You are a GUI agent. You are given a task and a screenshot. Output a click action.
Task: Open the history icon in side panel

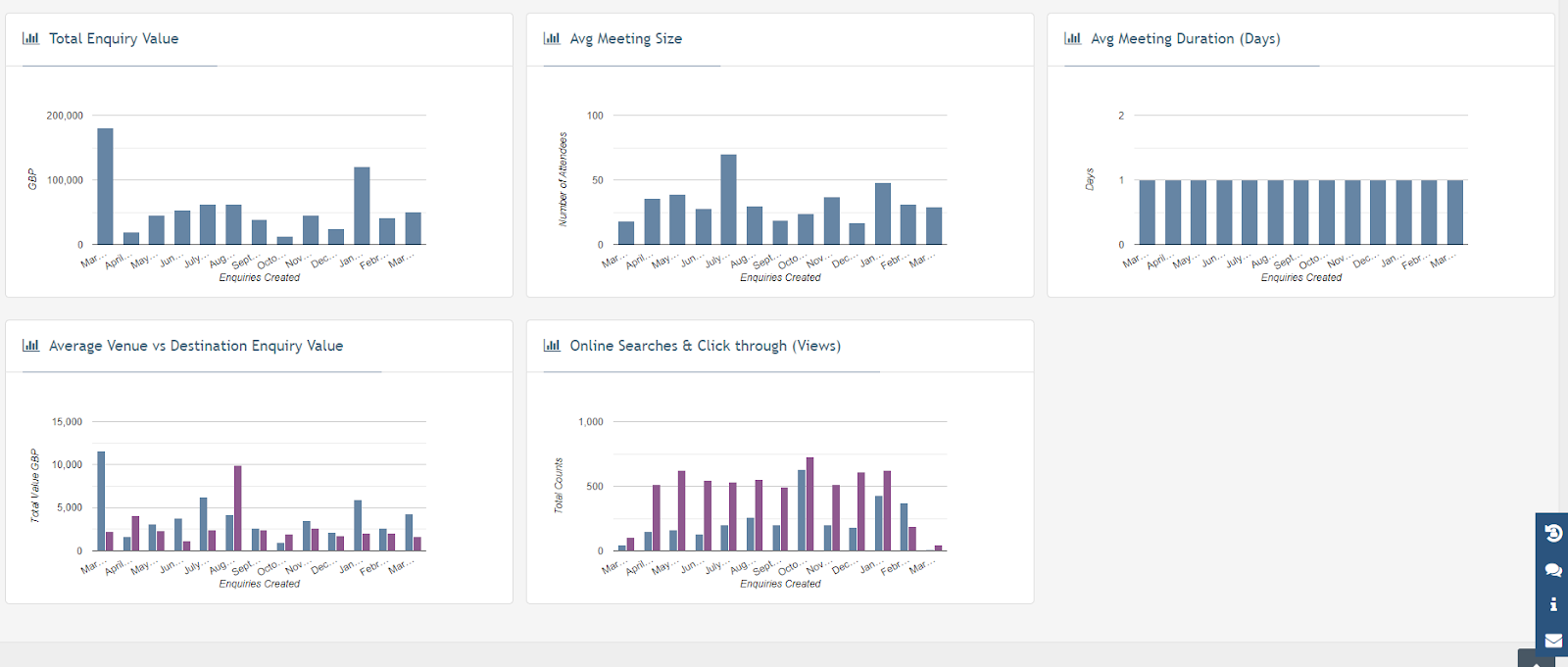pyautogui.click(x=1553, y=533)
